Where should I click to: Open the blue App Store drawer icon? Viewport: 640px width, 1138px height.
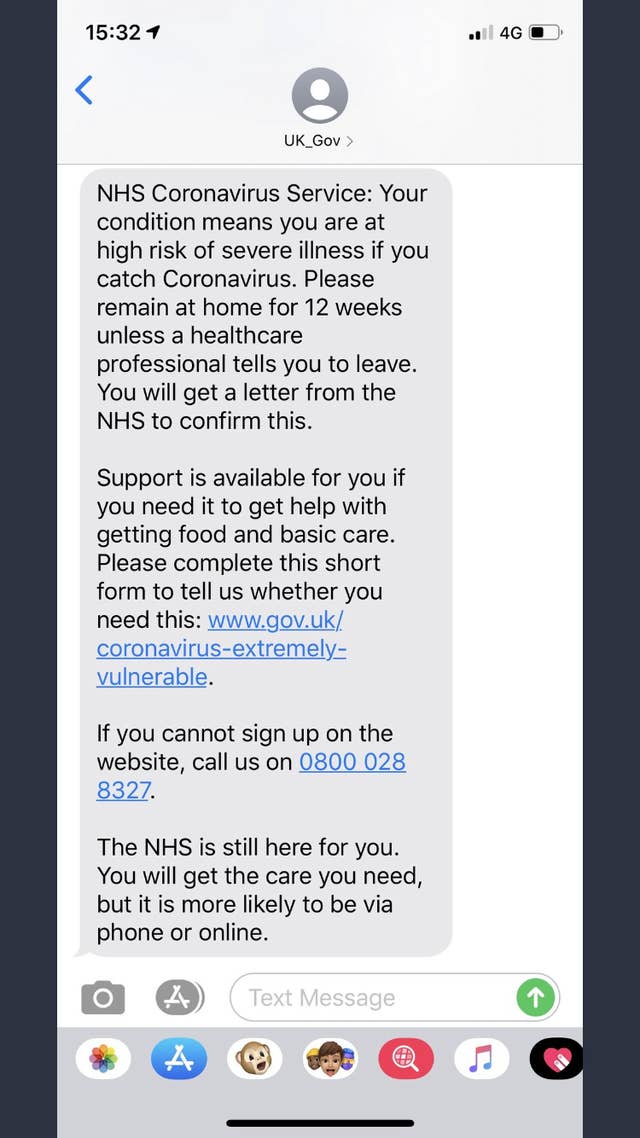tap(179, 1059)
